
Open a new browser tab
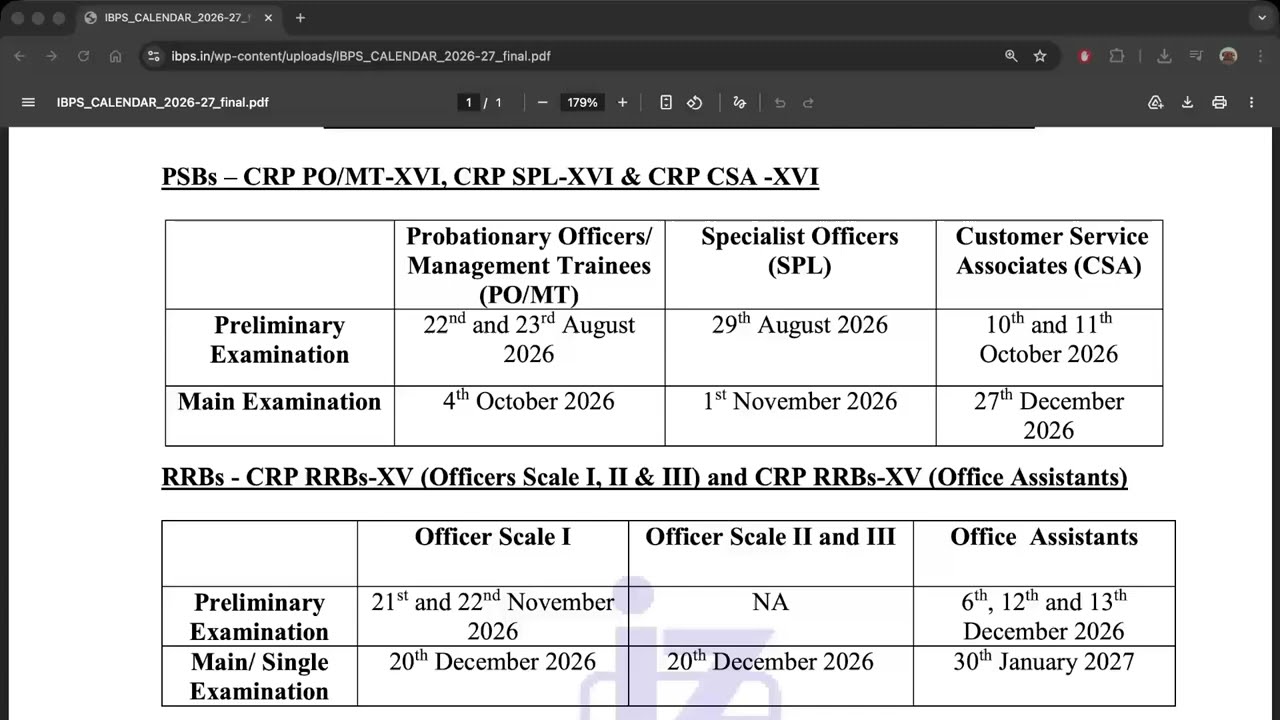300,18
